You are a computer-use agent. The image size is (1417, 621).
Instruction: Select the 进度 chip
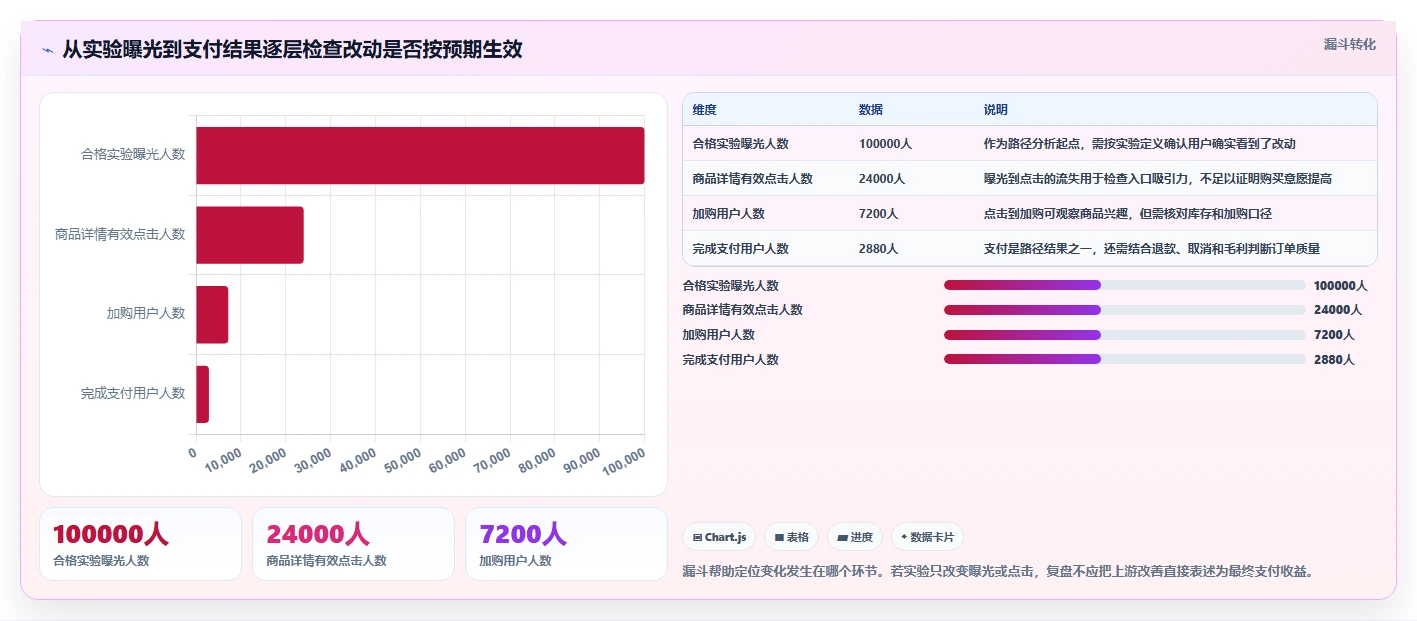(854, 537)
